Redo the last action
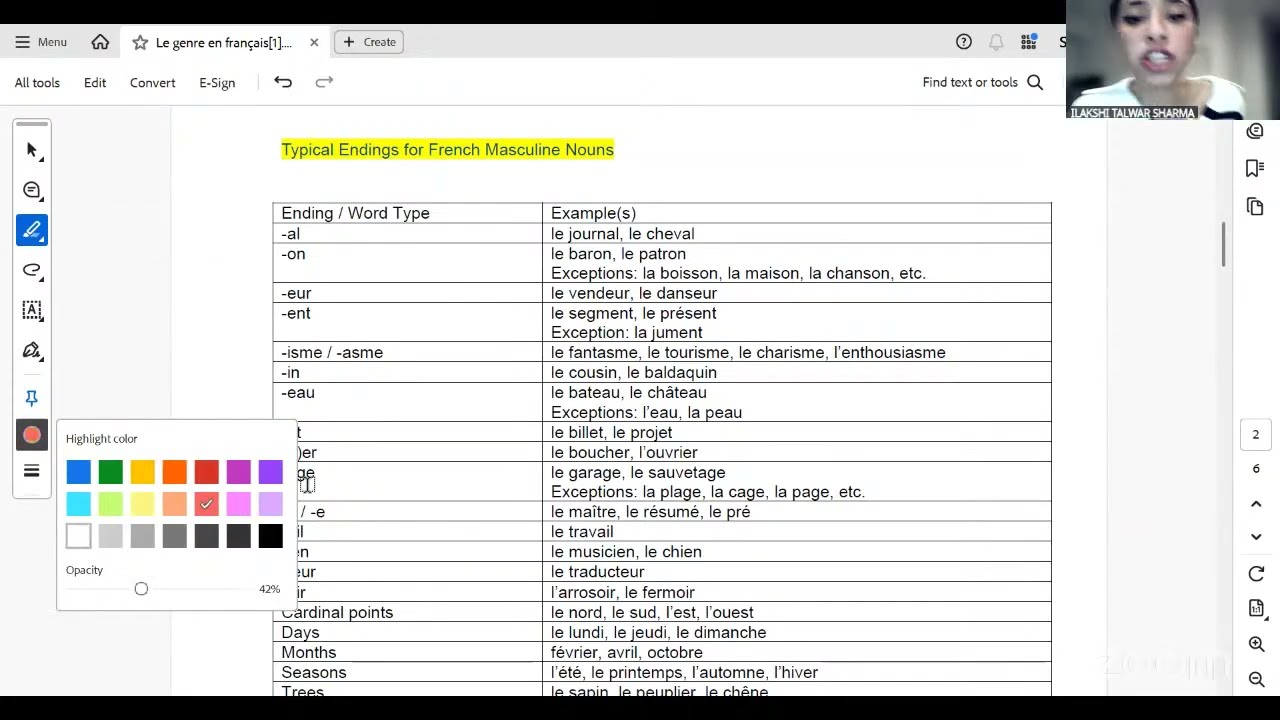This screenshot has width=1280, height=720. 324,82
